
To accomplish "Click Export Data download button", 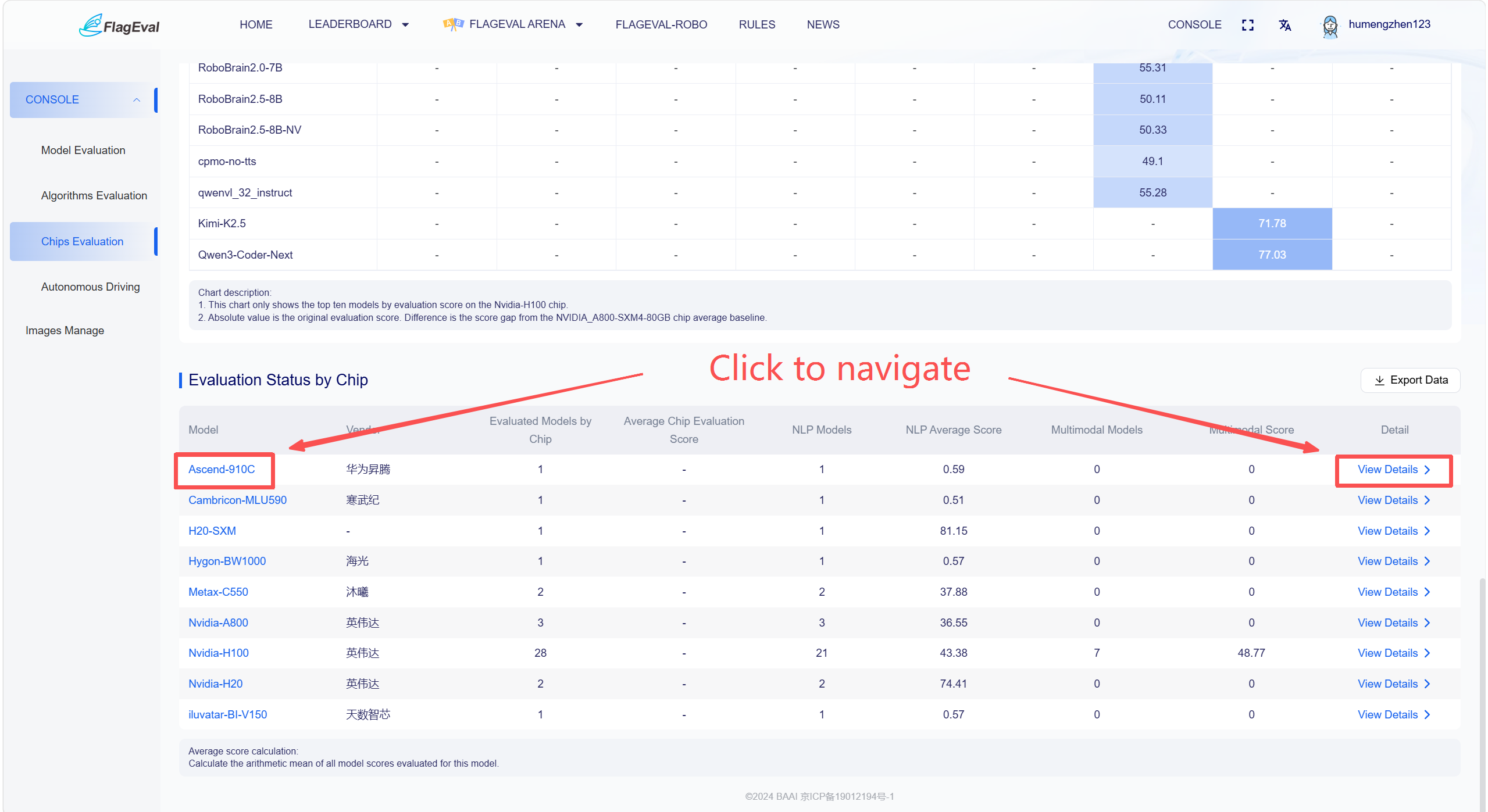I will [x=1410, y=380].
